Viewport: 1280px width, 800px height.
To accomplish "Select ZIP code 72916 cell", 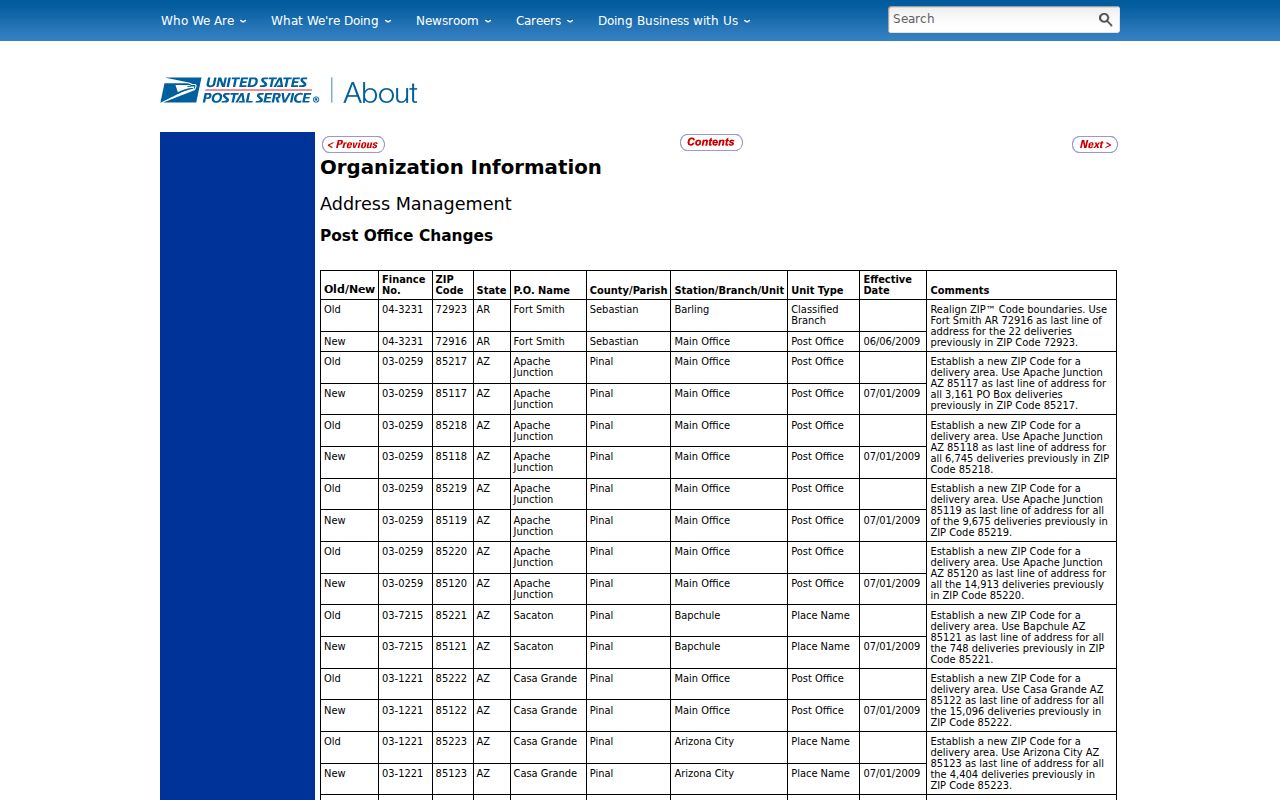I will (451, 342).
